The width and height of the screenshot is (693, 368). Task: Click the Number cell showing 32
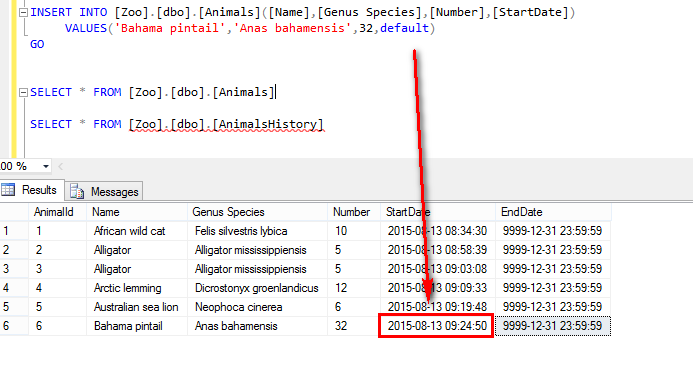point(354,326)
